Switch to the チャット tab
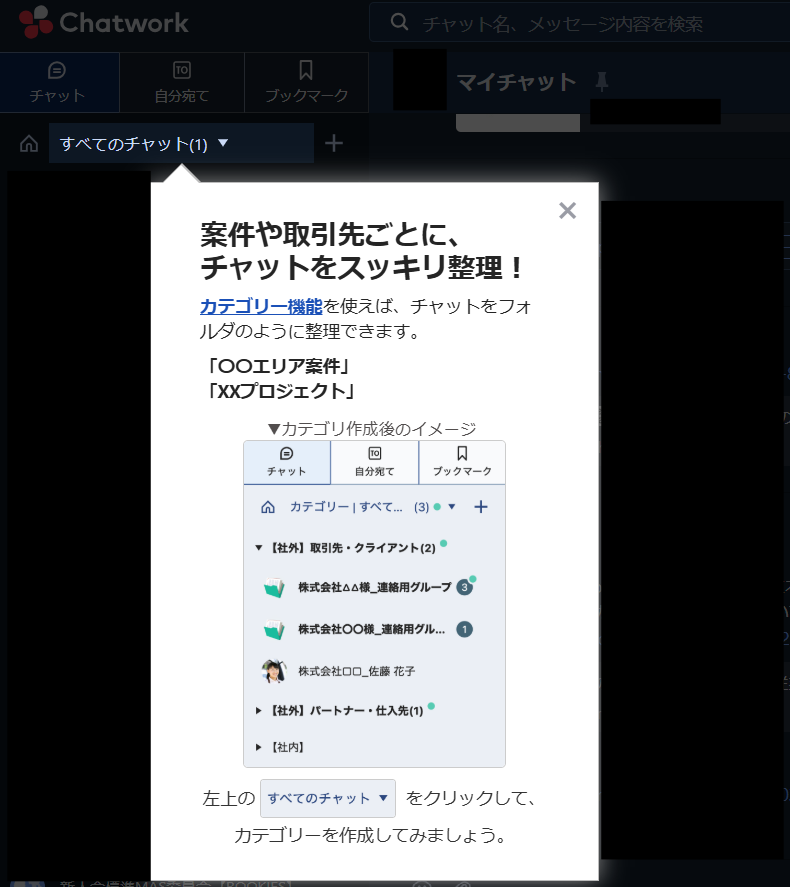Viewport: 790px width, 887px height. pos(57,82)
